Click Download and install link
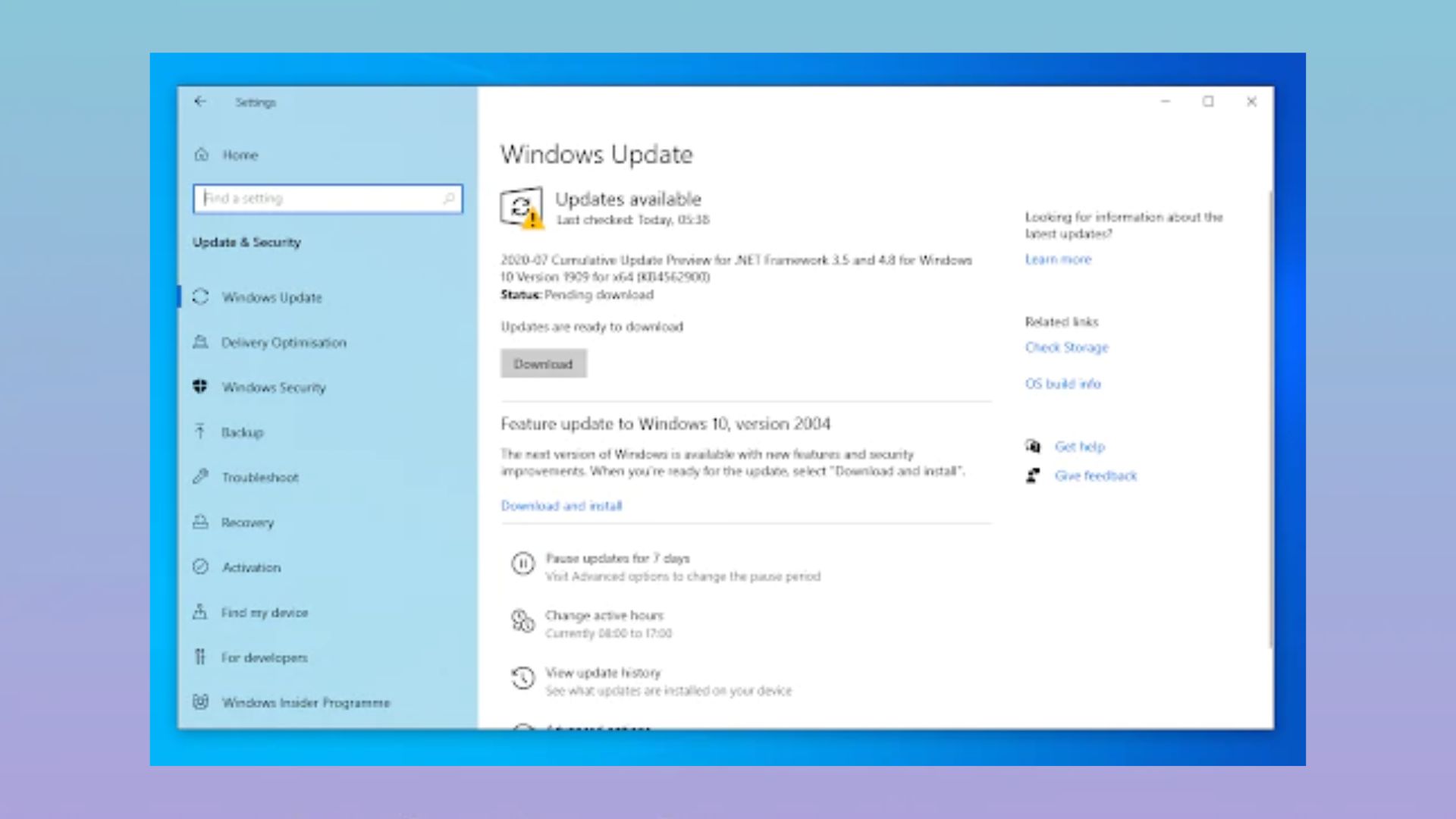The width and height of the screenshot is (1456, 819). click(x=561, y=506)
